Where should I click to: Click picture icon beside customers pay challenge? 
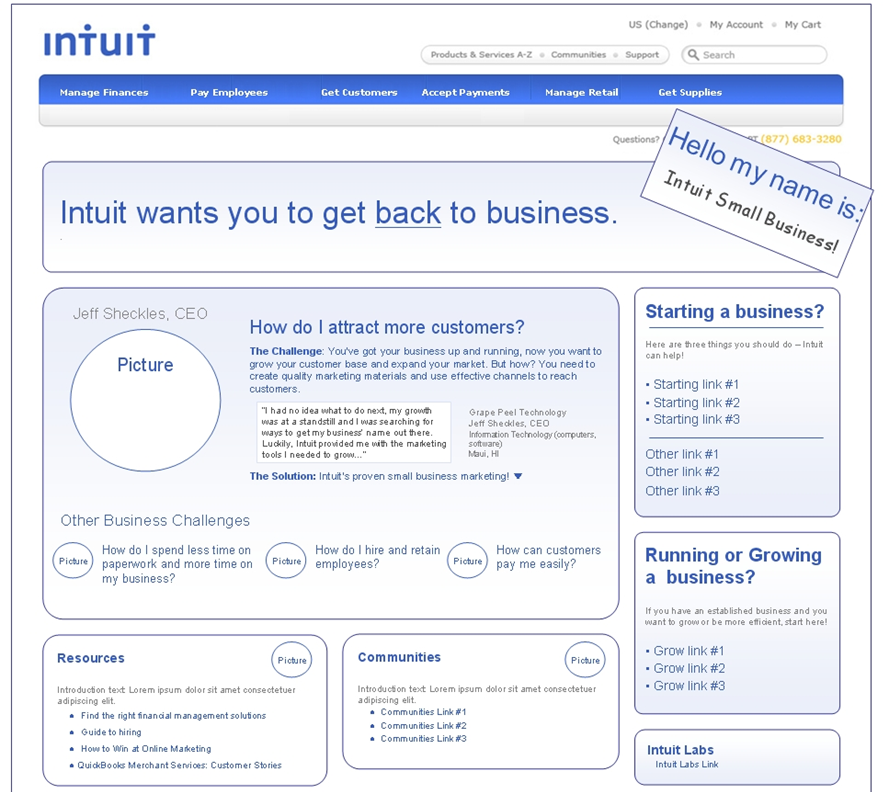(467, 561)
